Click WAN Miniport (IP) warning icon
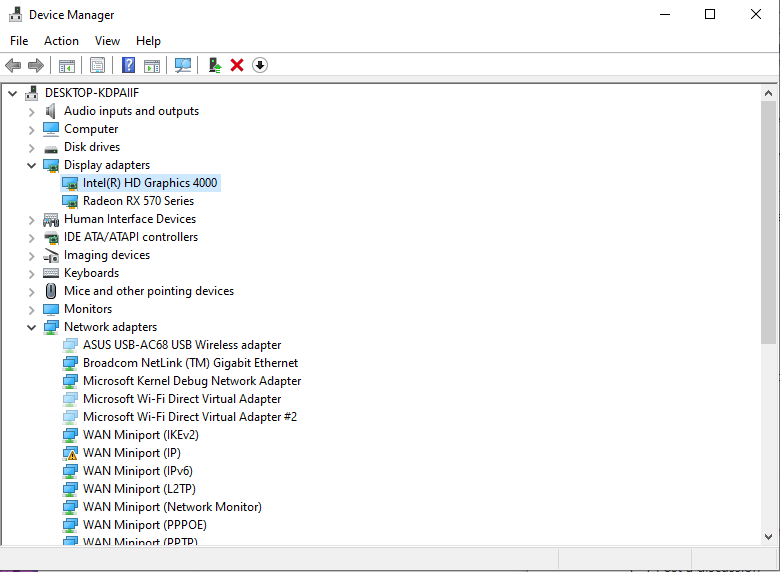The width and height of the screenshot is (780, 572). coord(70,453)
